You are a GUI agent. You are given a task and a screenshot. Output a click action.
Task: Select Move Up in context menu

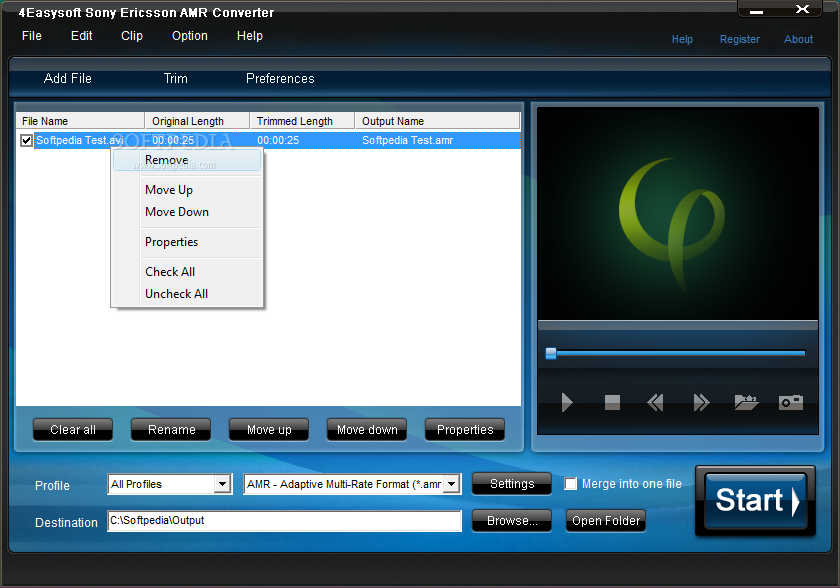[x=187, y=190]
